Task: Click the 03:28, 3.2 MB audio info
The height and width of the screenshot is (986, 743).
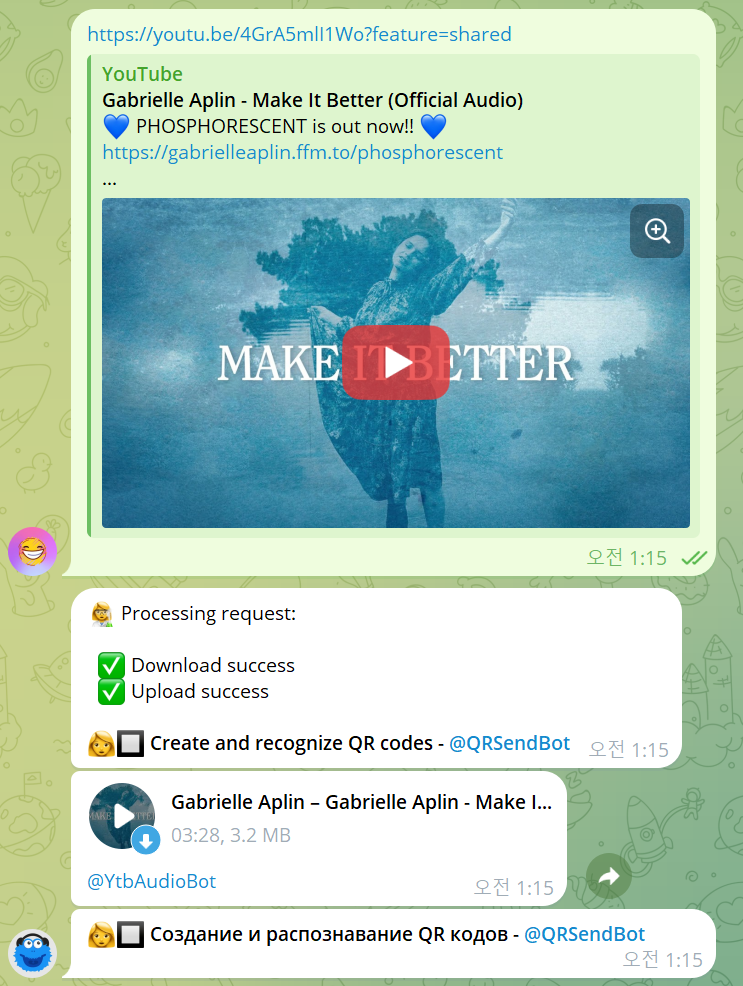Action: (231, 834)
